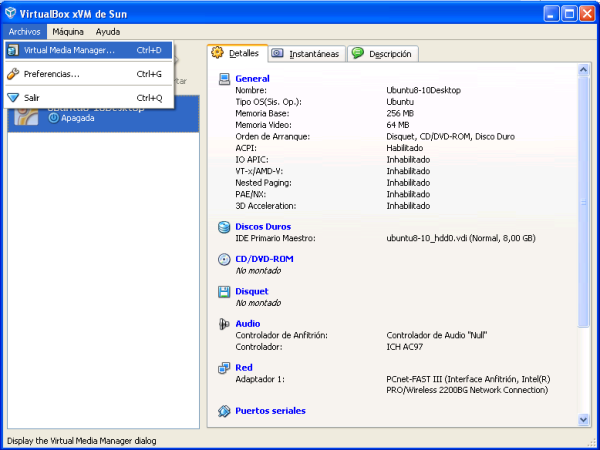The image size is (600, 450).
Task: Click the Disquet floppy icon
Action: click(224, 292)
